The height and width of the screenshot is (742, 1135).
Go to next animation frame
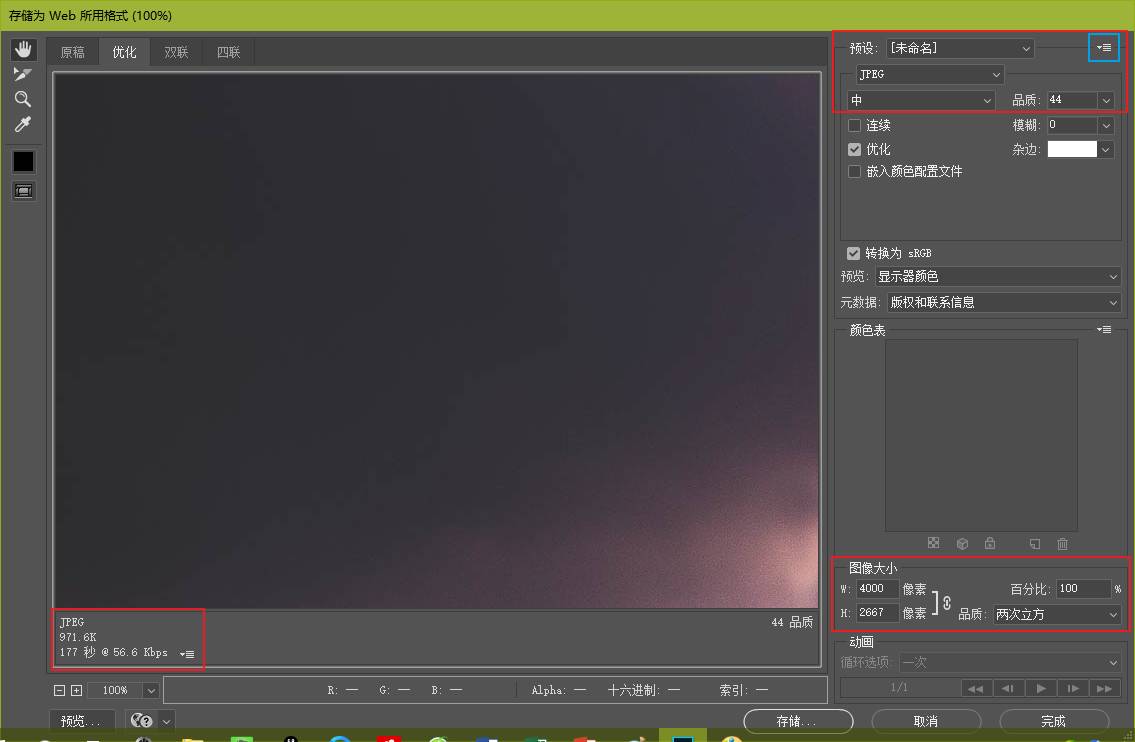point(1073,688)
